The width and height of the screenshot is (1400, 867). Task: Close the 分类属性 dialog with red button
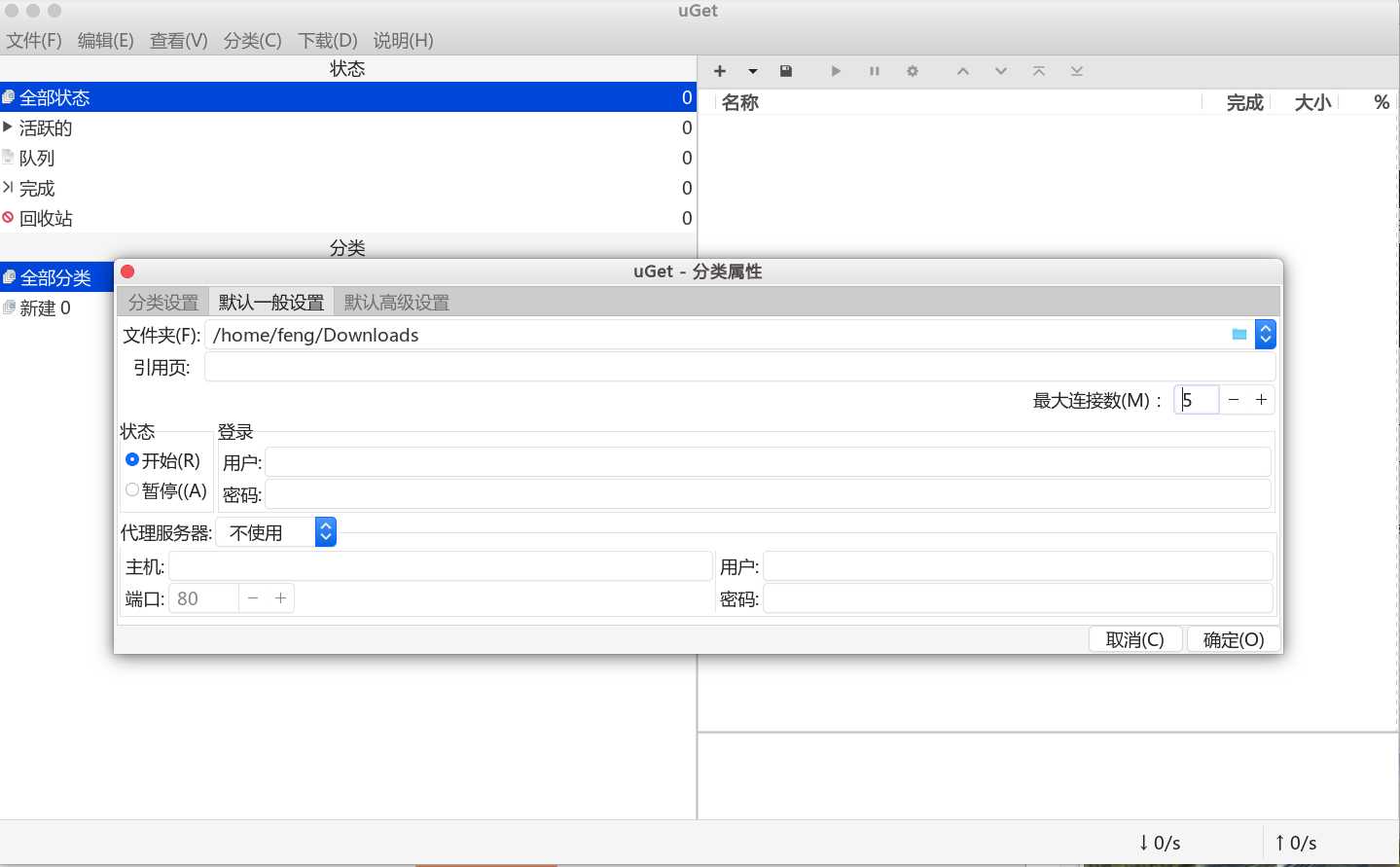tap(127, 271)
